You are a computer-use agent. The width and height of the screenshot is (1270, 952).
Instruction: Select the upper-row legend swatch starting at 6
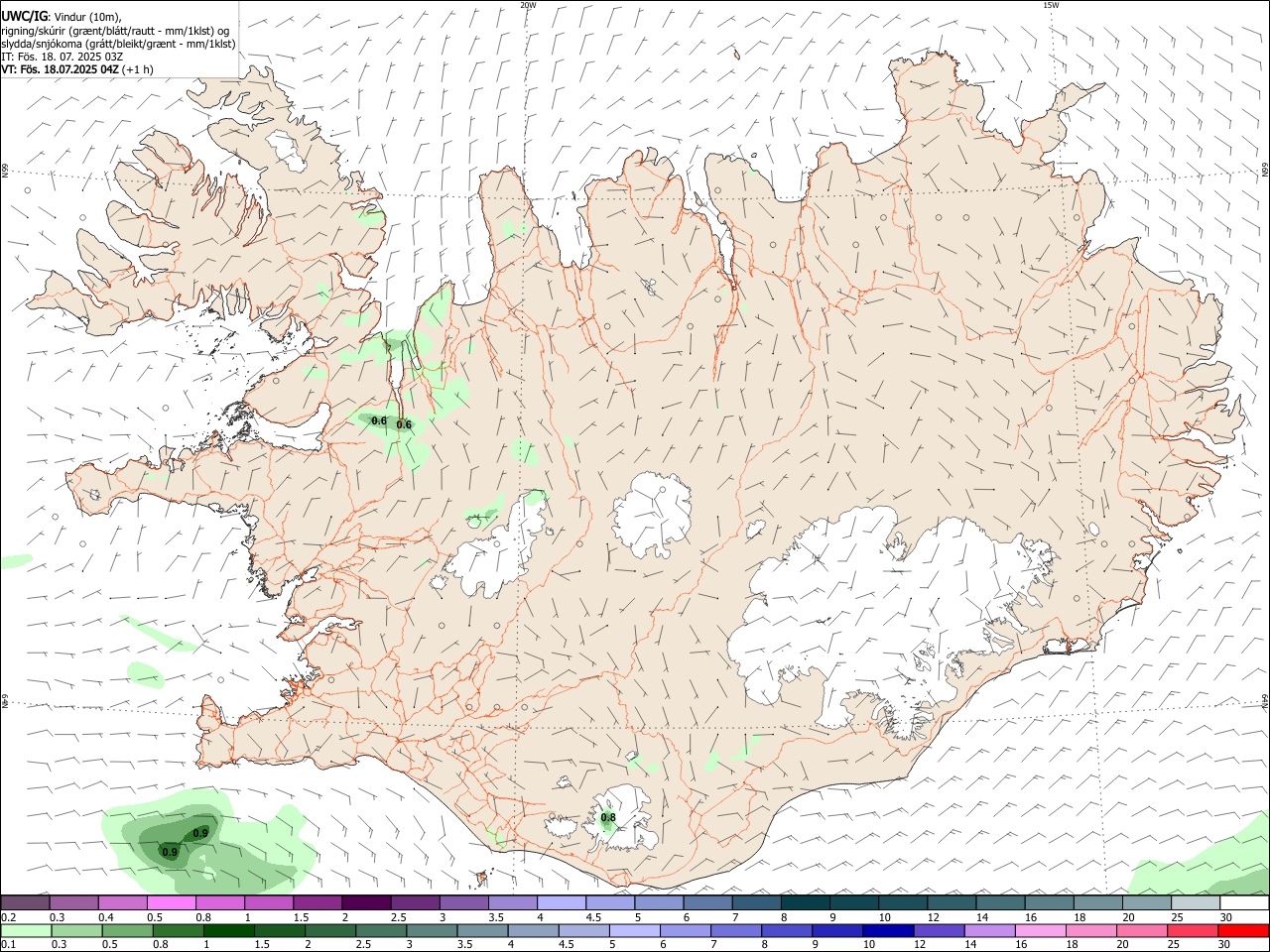pyautogui.click(x=706, y=902)
